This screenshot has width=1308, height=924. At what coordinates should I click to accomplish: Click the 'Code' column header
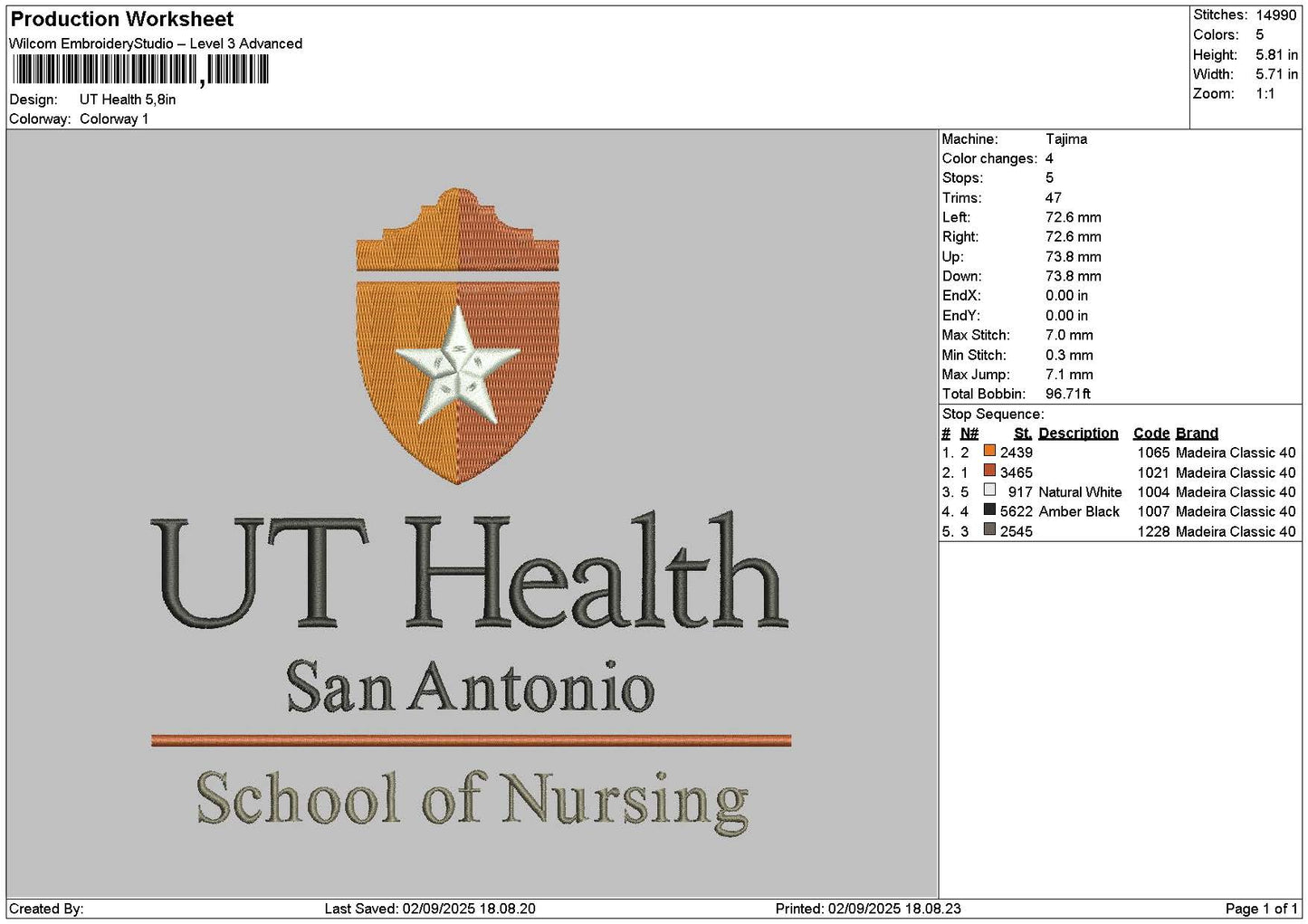point(1151,433)
